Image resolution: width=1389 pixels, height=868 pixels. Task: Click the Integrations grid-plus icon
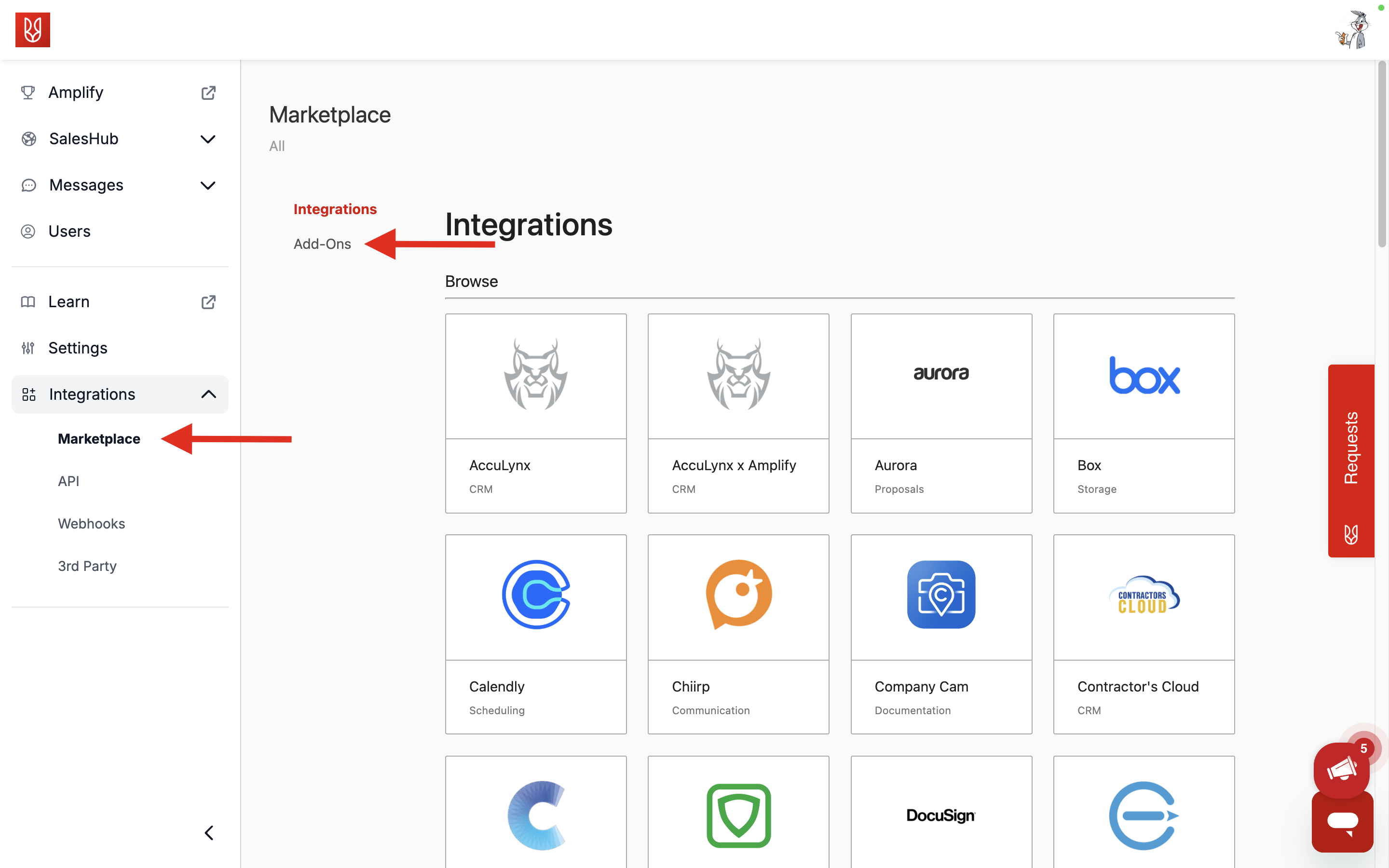(x=29, y=394)
